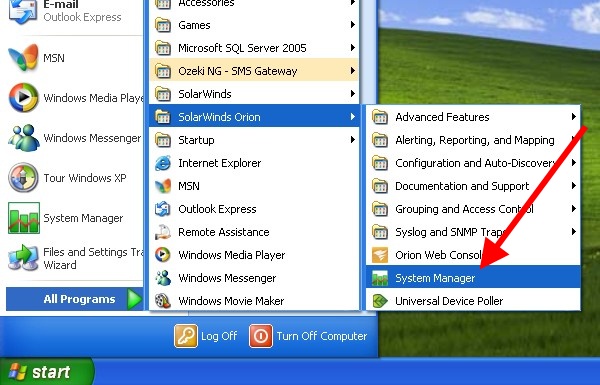Click the Log Off label
The width and height of the screenshot is (600, 385).
[x=219, y=336]
